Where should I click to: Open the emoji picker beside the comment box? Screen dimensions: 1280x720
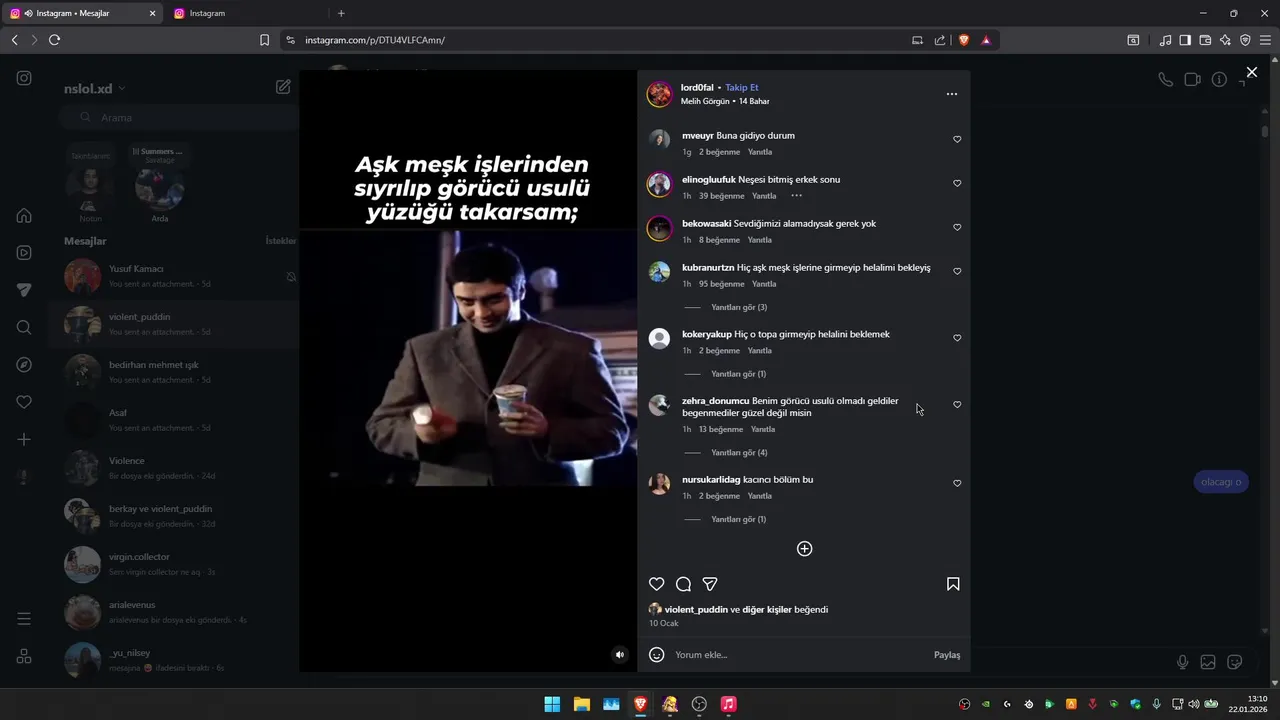click(656, 655)
